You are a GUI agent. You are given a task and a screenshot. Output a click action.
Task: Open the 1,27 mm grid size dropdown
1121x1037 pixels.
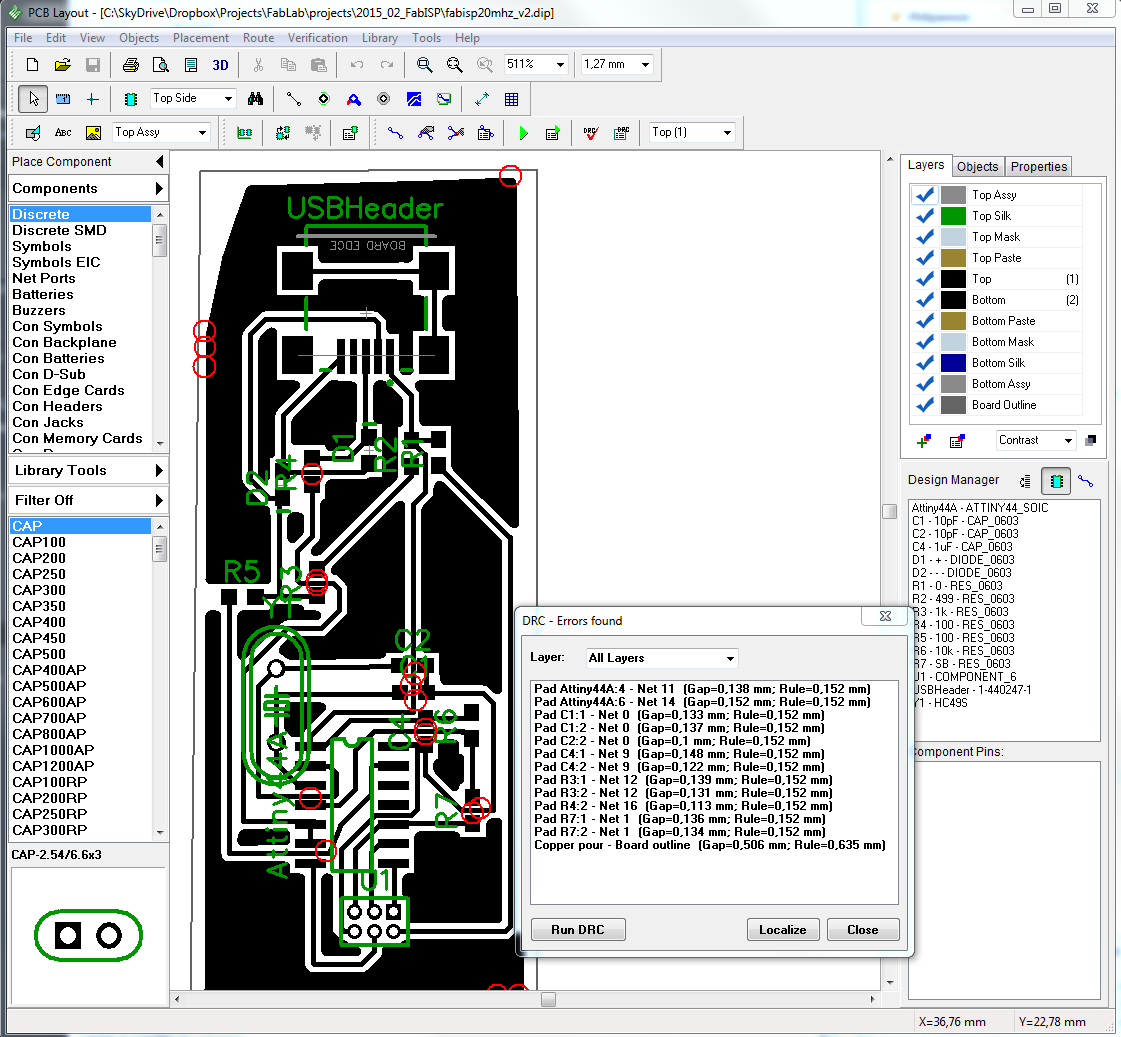click(646, 64)
